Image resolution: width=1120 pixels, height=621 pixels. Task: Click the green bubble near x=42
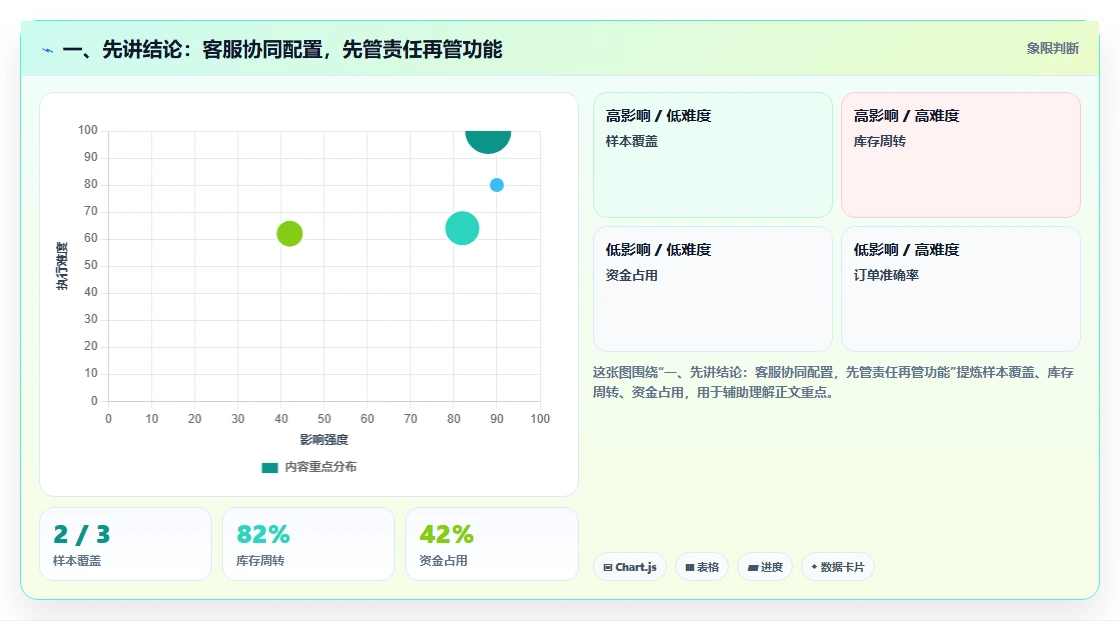click(x=289, y=234)
